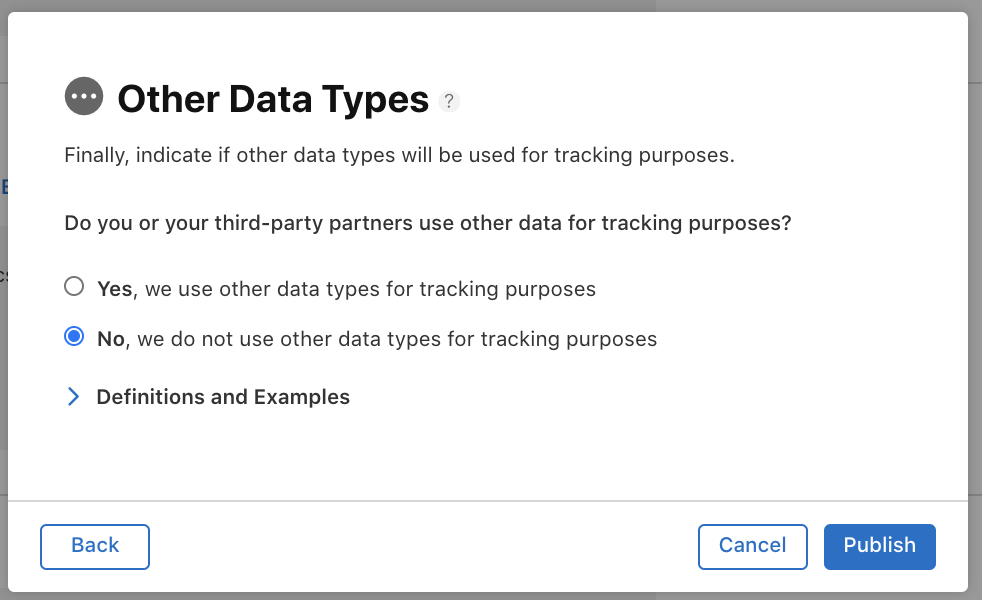Click the "Finally, indicate if" description text
The height and width of the screenshot is (600, 982).
pyautogui.click(x=400, y=155)
